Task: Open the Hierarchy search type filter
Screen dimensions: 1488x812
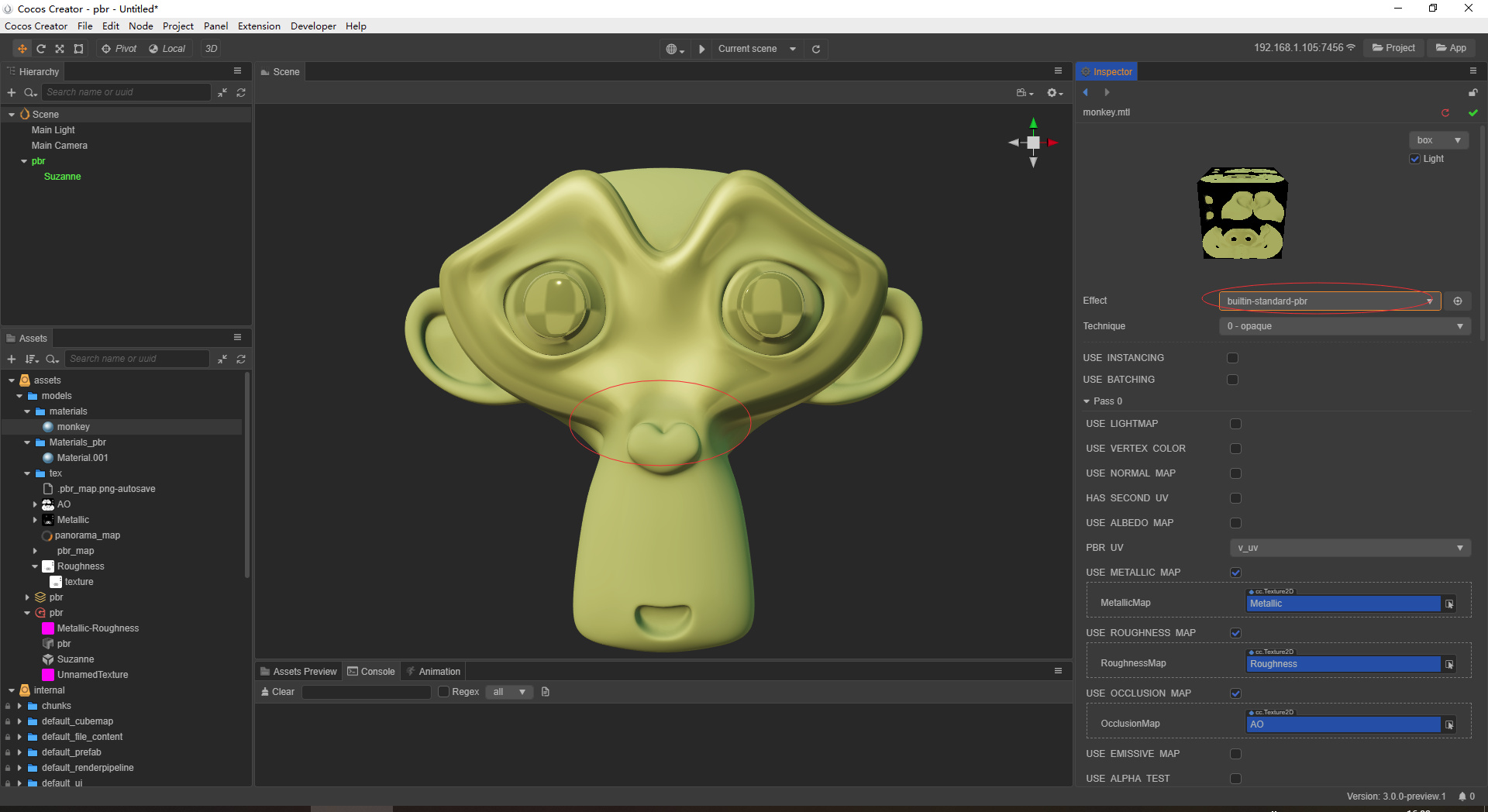Action: coord(31,92)
